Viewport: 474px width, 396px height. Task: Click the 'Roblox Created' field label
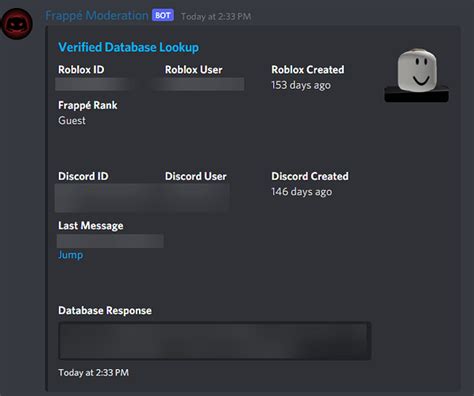[308, 70]
